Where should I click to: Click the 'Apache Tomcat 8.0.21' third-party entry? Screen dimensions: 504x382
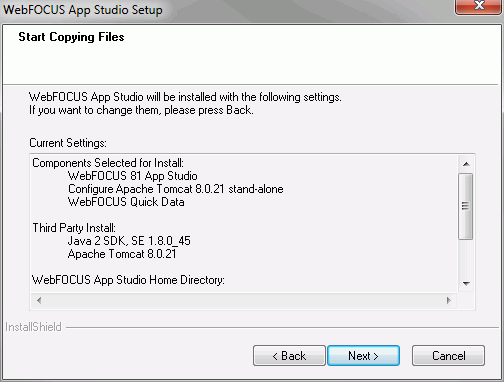122,254
